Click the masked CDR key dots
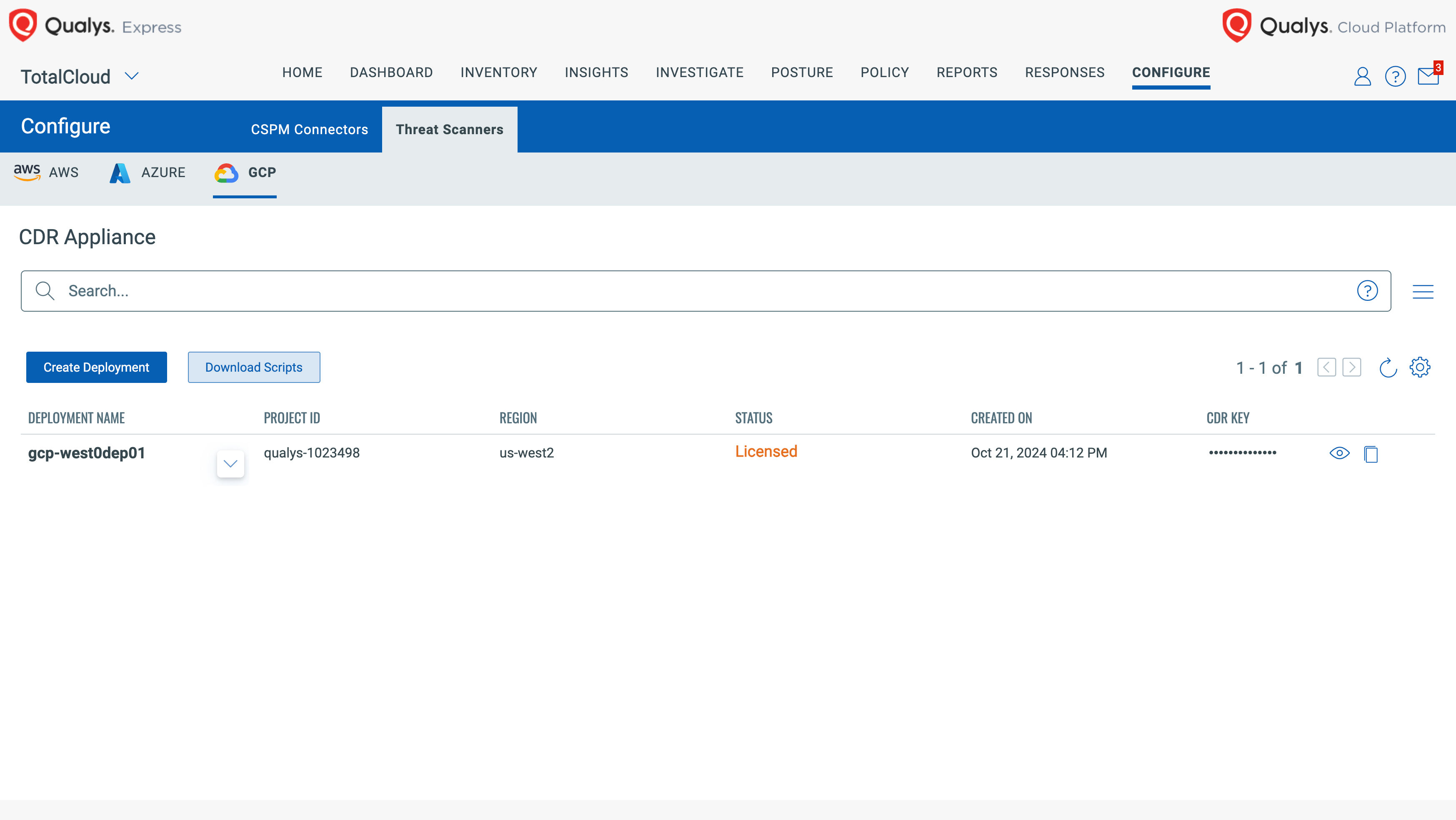Screen dimensions: 1456x820 (x=1242, y=452)
